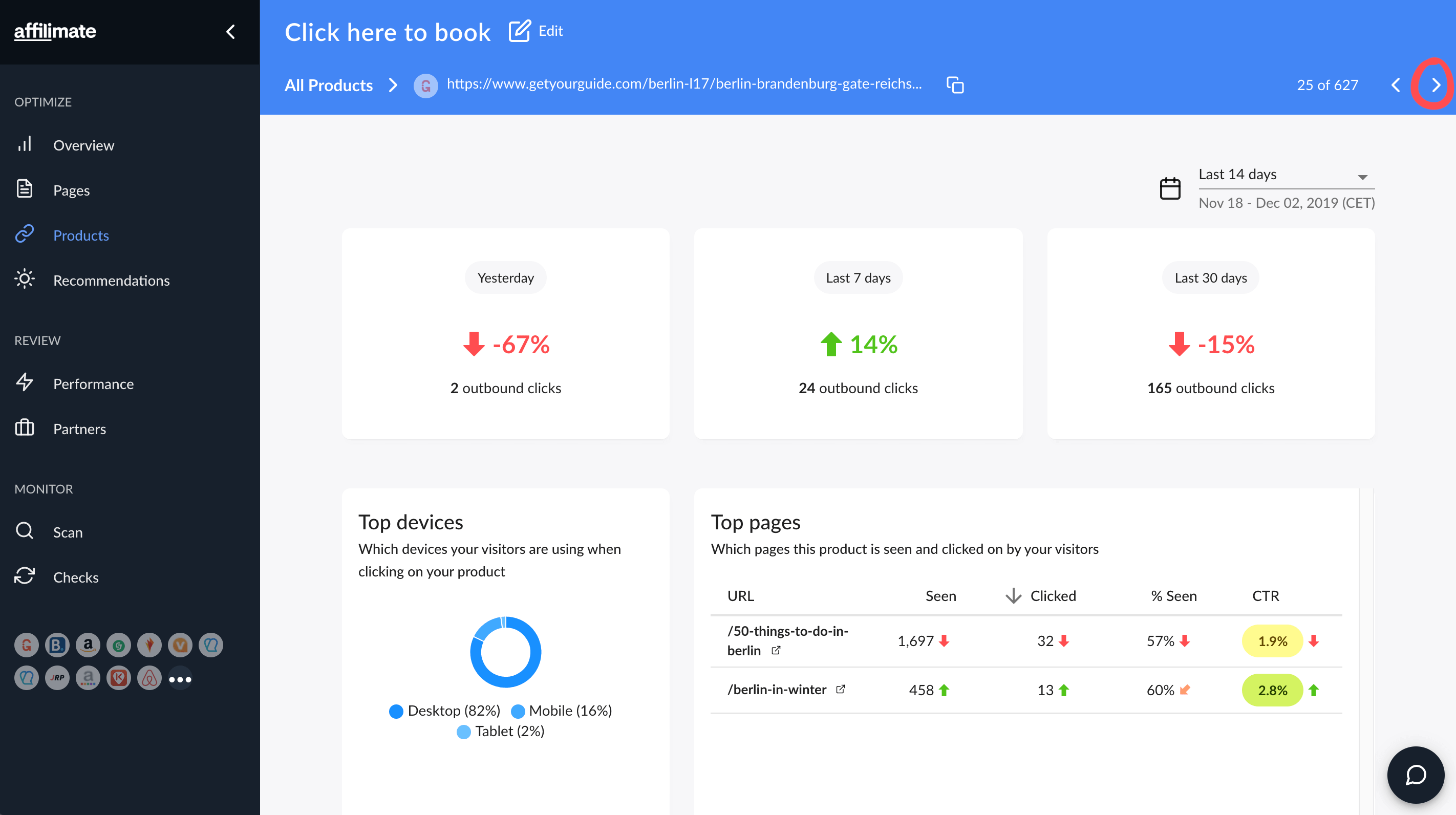This screenshot has height=815, width=1456.
Task: Click the Booking.com partner icon
Action: click(x=57, y=645)
